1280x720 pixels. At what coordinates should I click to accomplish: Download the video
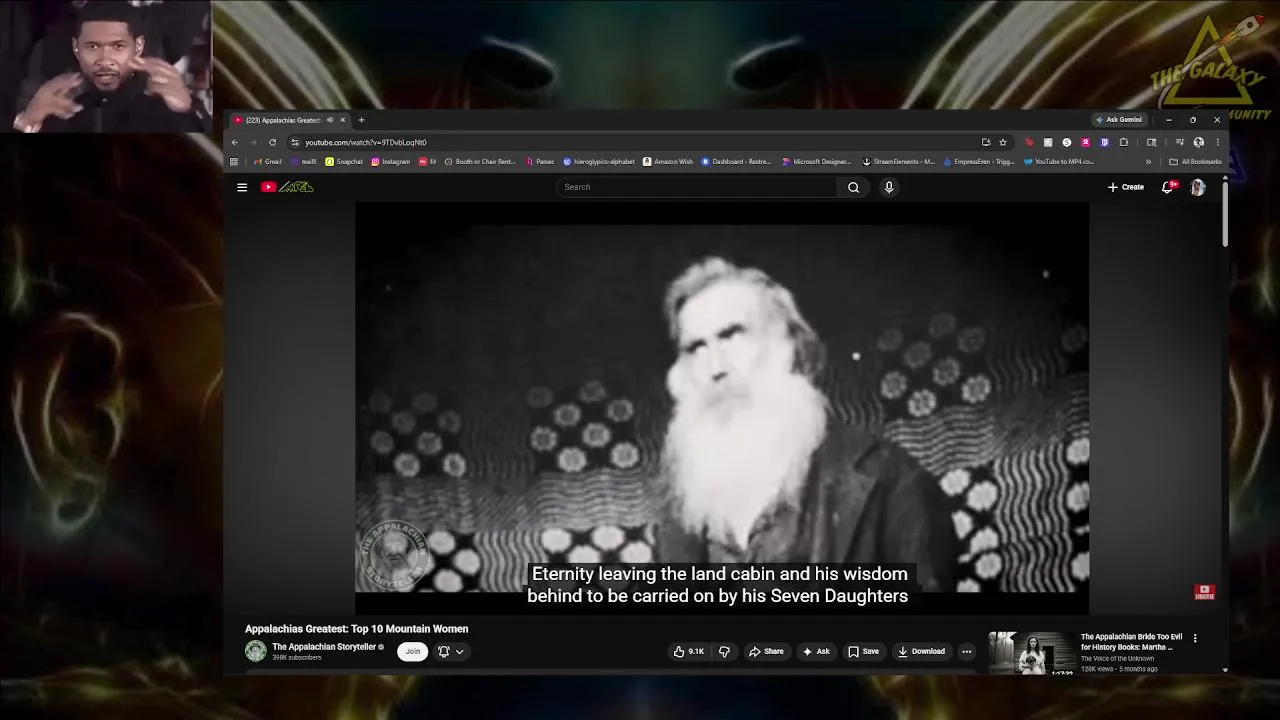[921, 651]
